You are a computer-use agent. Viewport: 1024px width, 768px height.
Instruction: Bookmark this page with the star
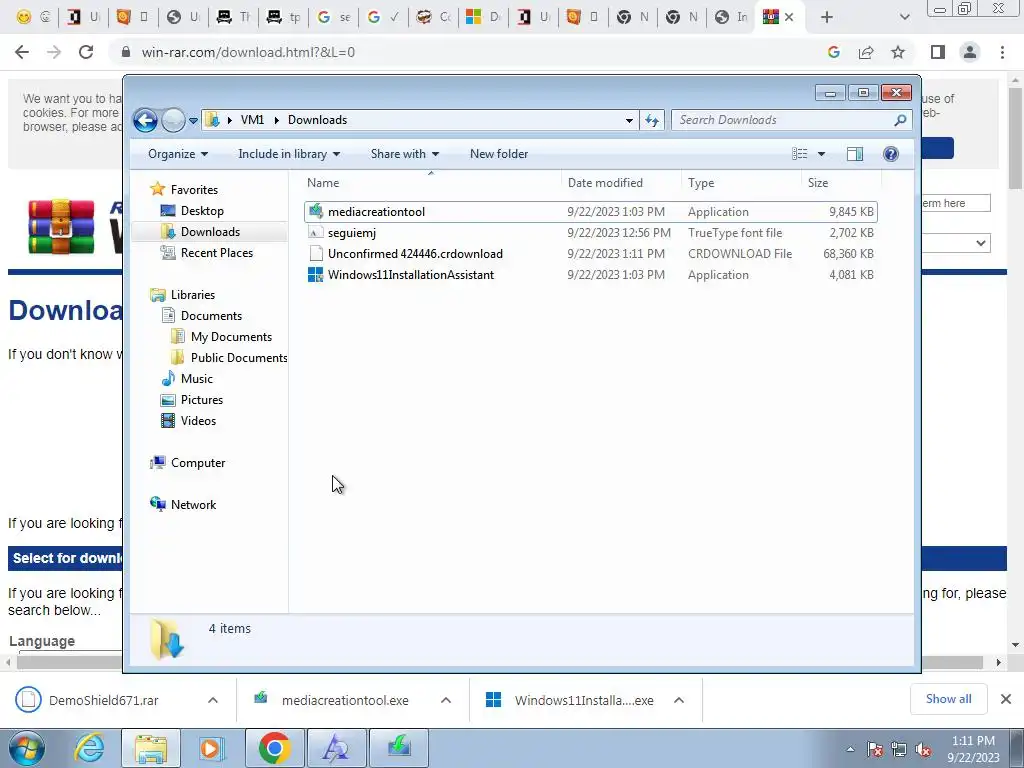click(x=898, y=52)
